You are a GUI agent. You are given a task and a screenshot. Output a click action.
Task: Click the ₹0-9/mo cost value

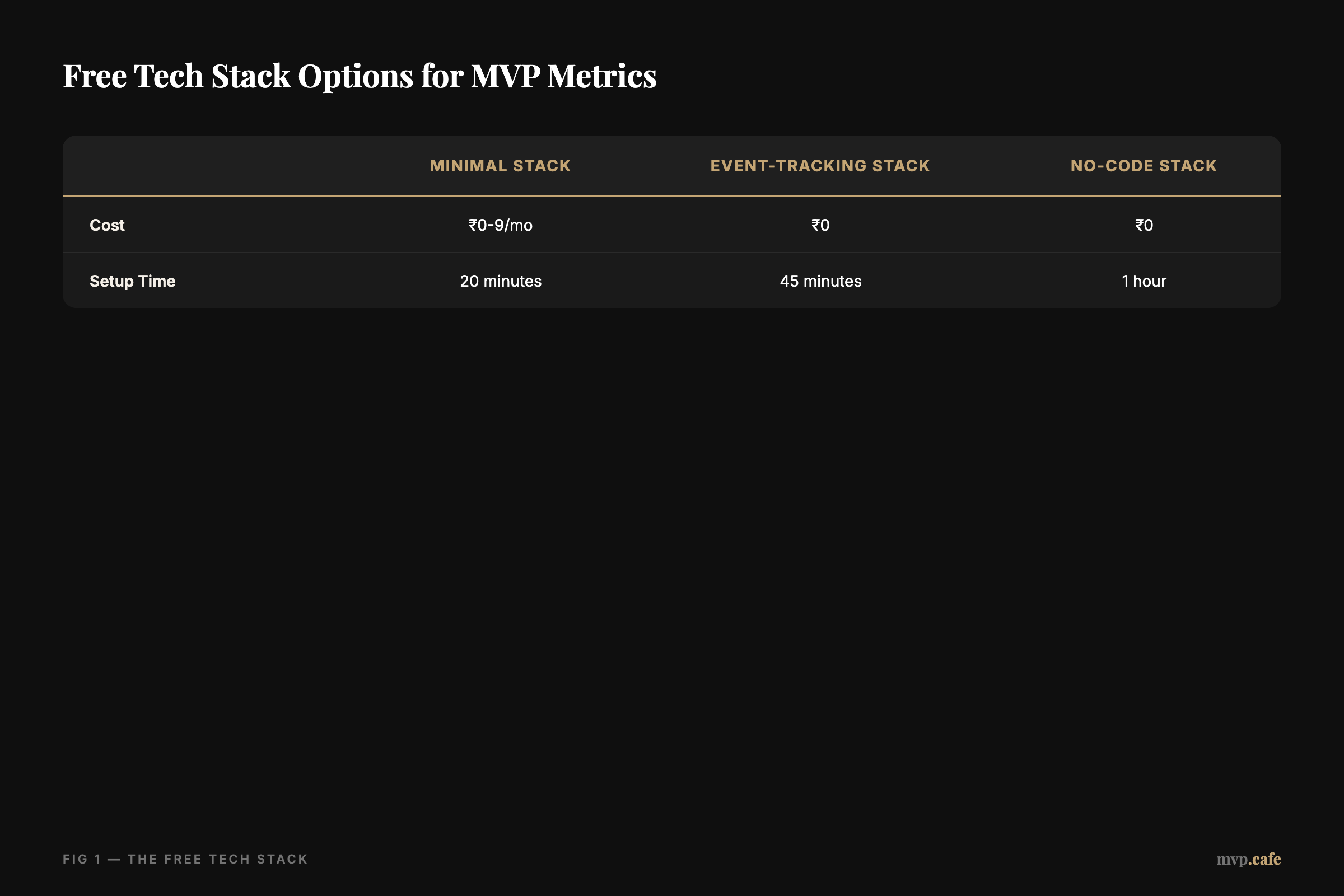pos(500,225)
